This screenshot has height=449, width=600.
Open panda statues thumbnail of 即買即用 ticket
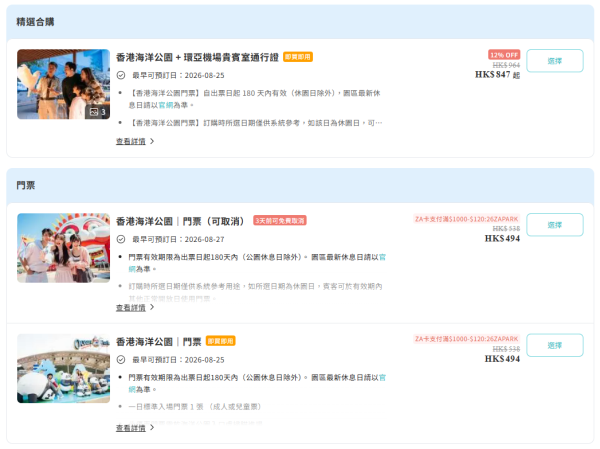coord(64,368)
